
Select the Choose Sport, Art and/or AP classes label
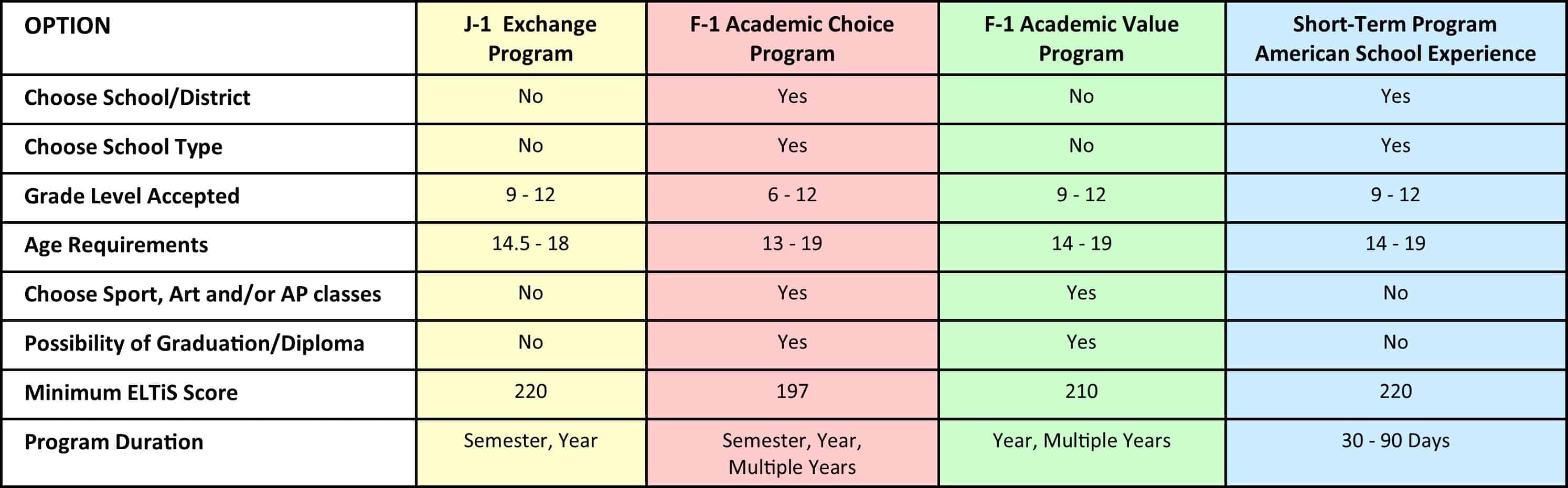tap(202, 295)
